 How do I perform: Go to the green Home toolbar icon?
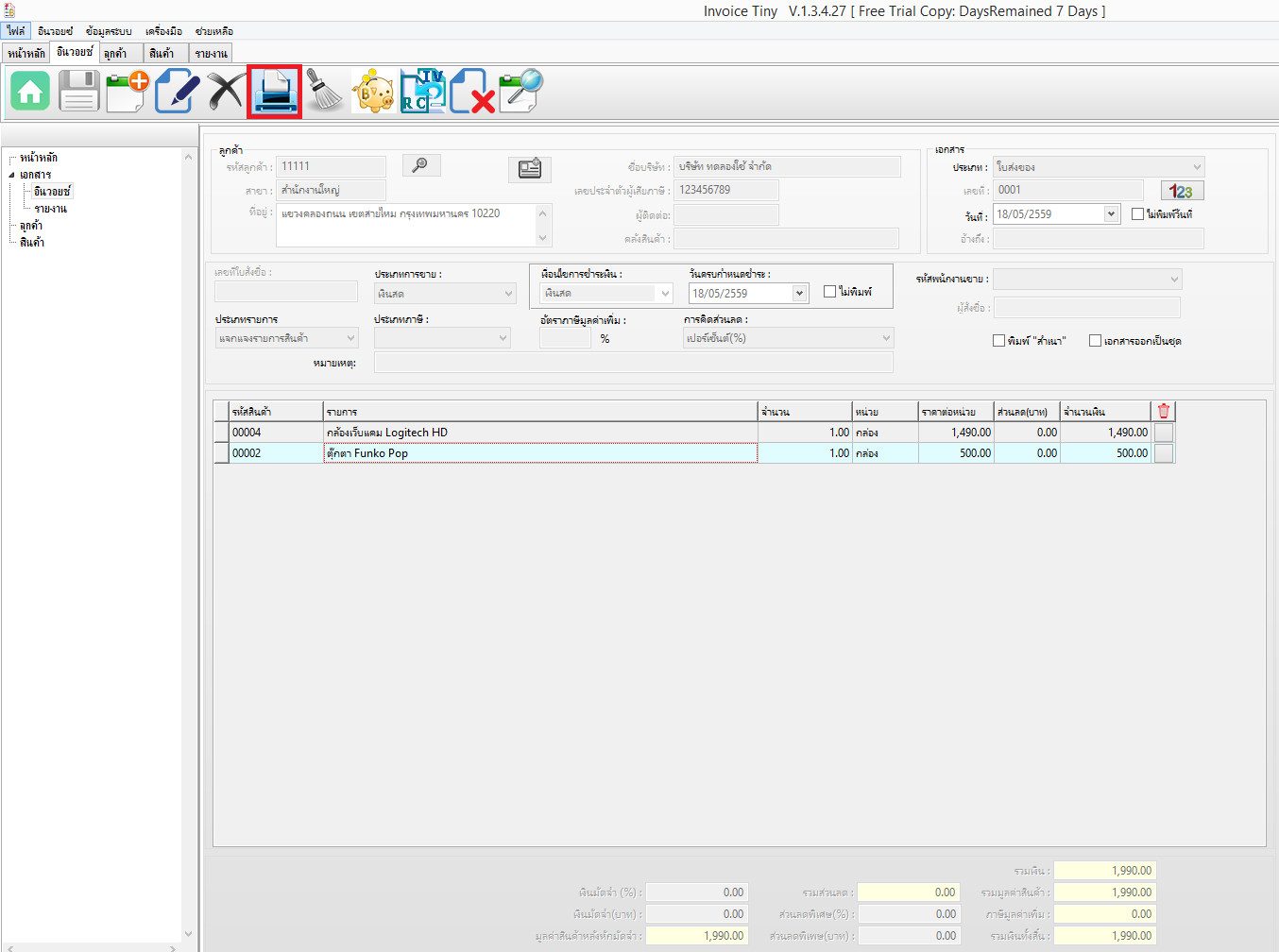point(30,92)
